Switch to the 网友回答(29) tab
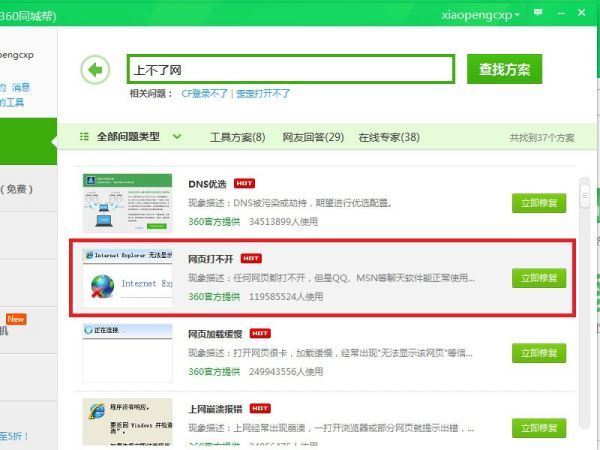 [x=312, y=137]
